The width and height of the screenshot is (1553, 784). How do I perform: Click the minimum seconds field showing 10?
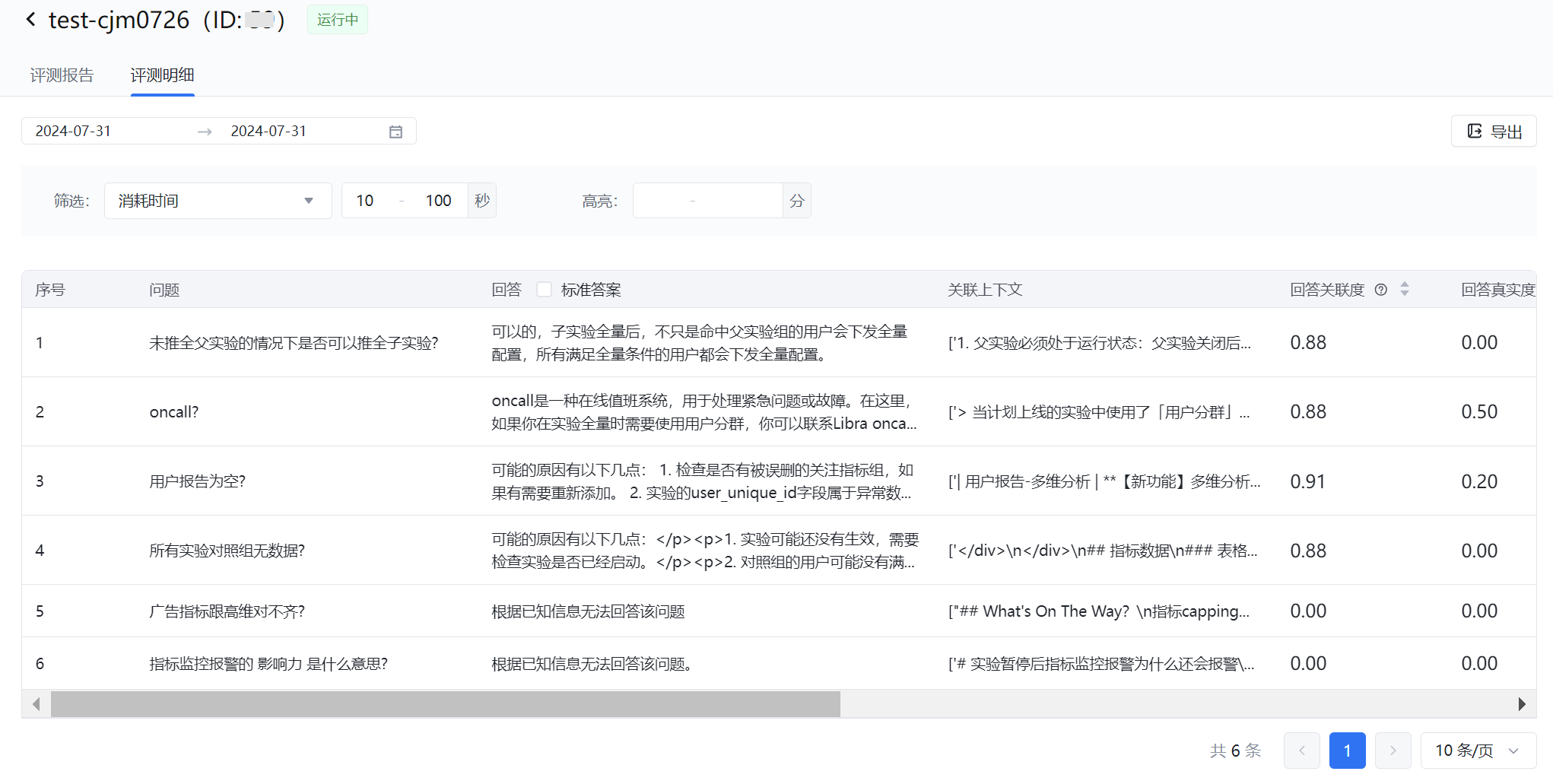tap(365, 201)
